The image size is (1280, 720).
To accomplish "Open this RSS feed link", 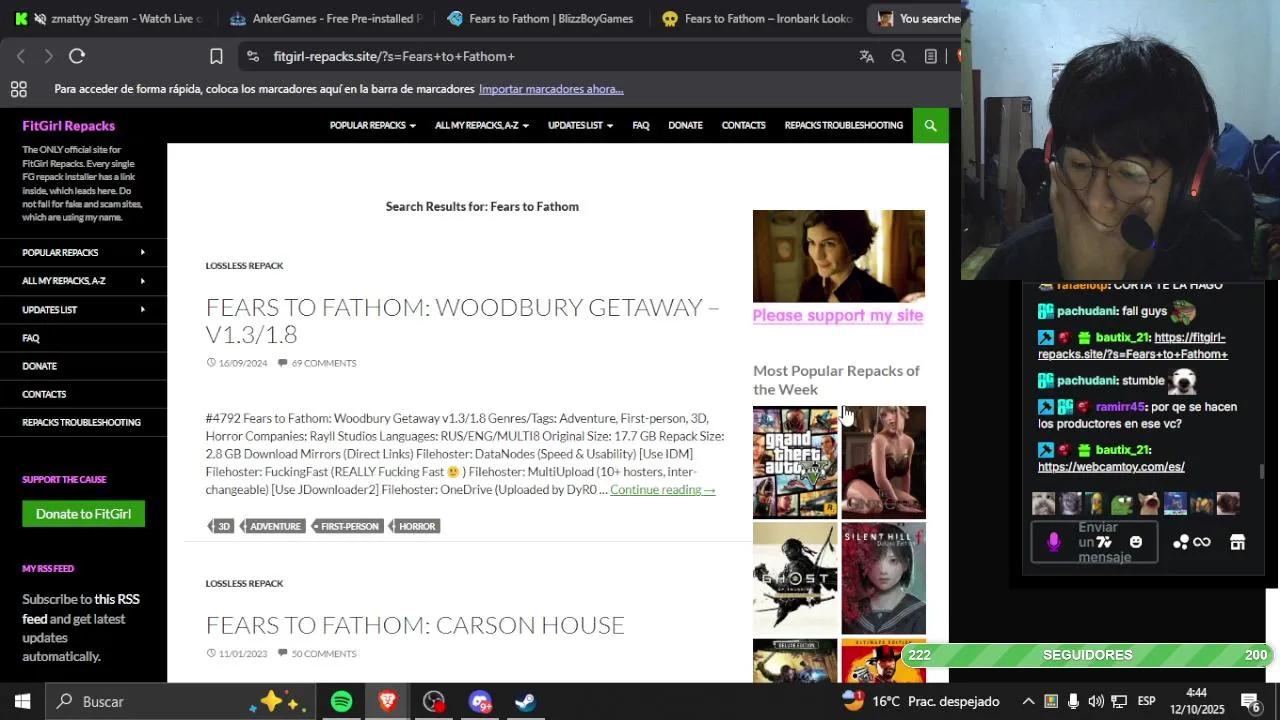I will pos(81,609).
